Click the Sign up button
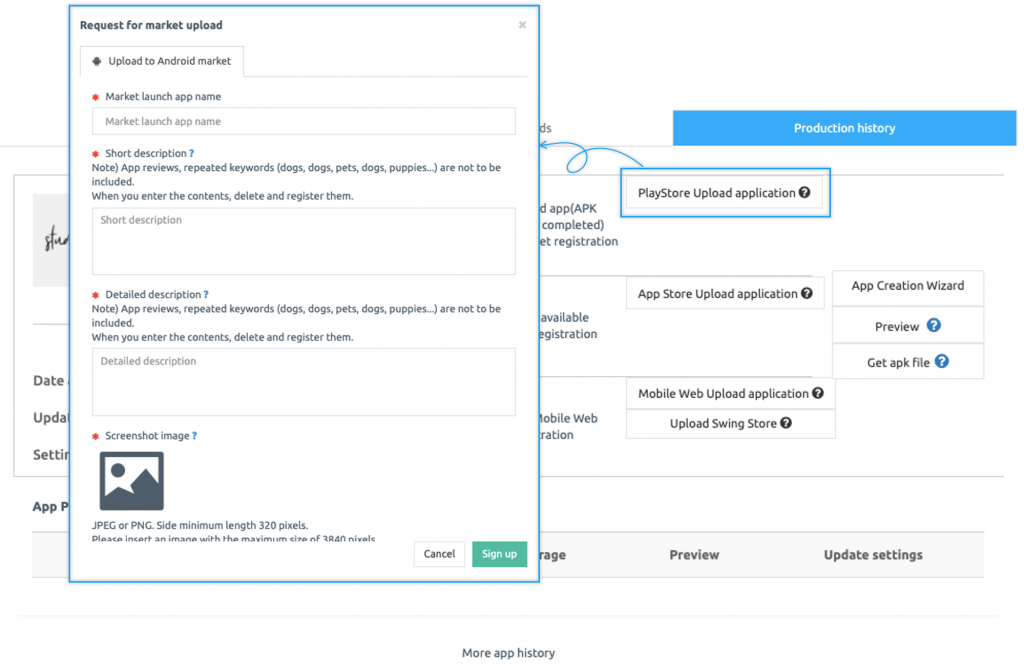This screenshot has width=1024, height=670. click(499, 553)
